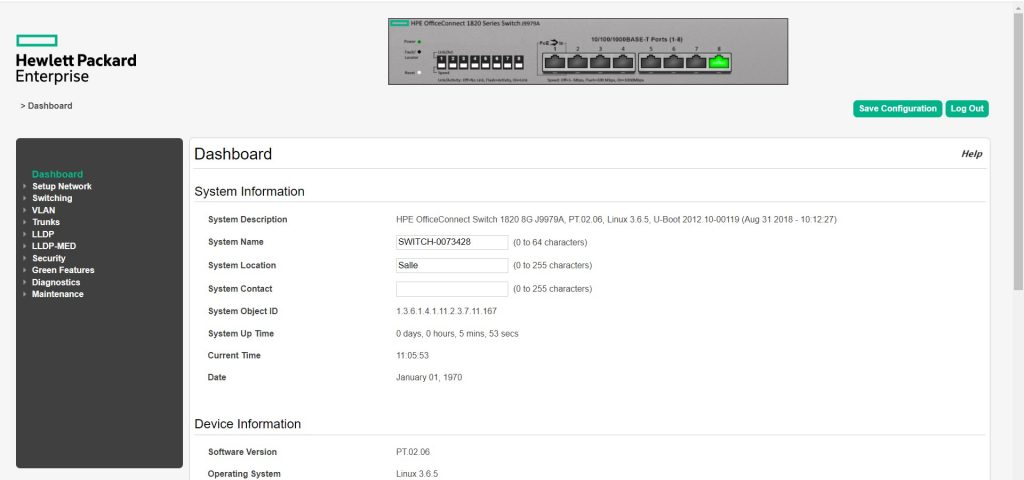1024x480 pixels.
Task: Expand arrow beside Setup Network
Action: point(25,186)
